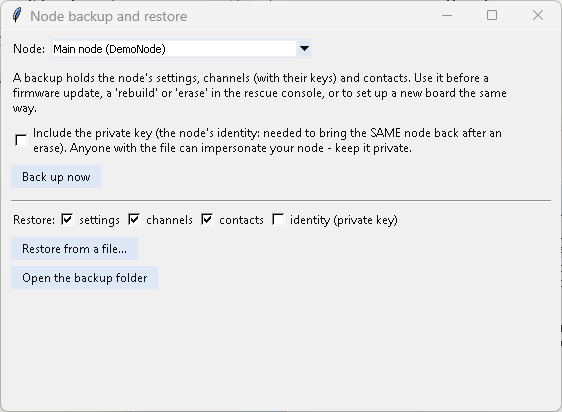Click the feather app icon in title bar

click(16, 16)
